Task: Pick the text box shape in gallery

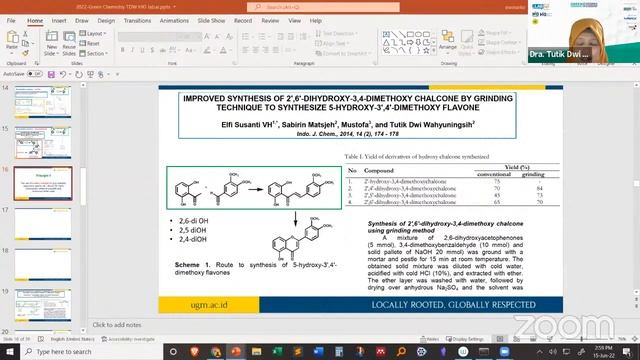Action: 386,34
